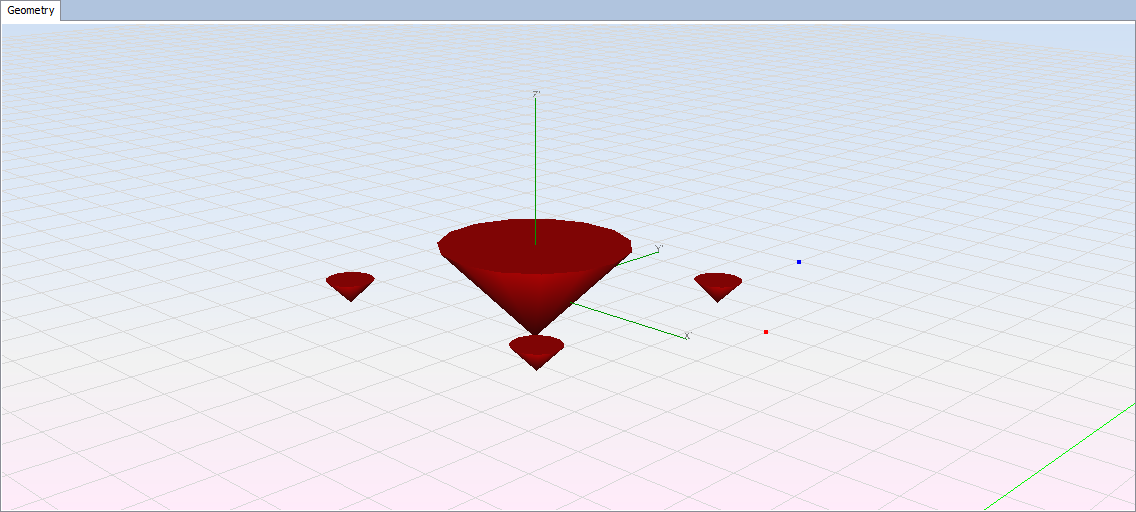
Task: Switch to the Geometry tab
Action: (x=31, y=11)
